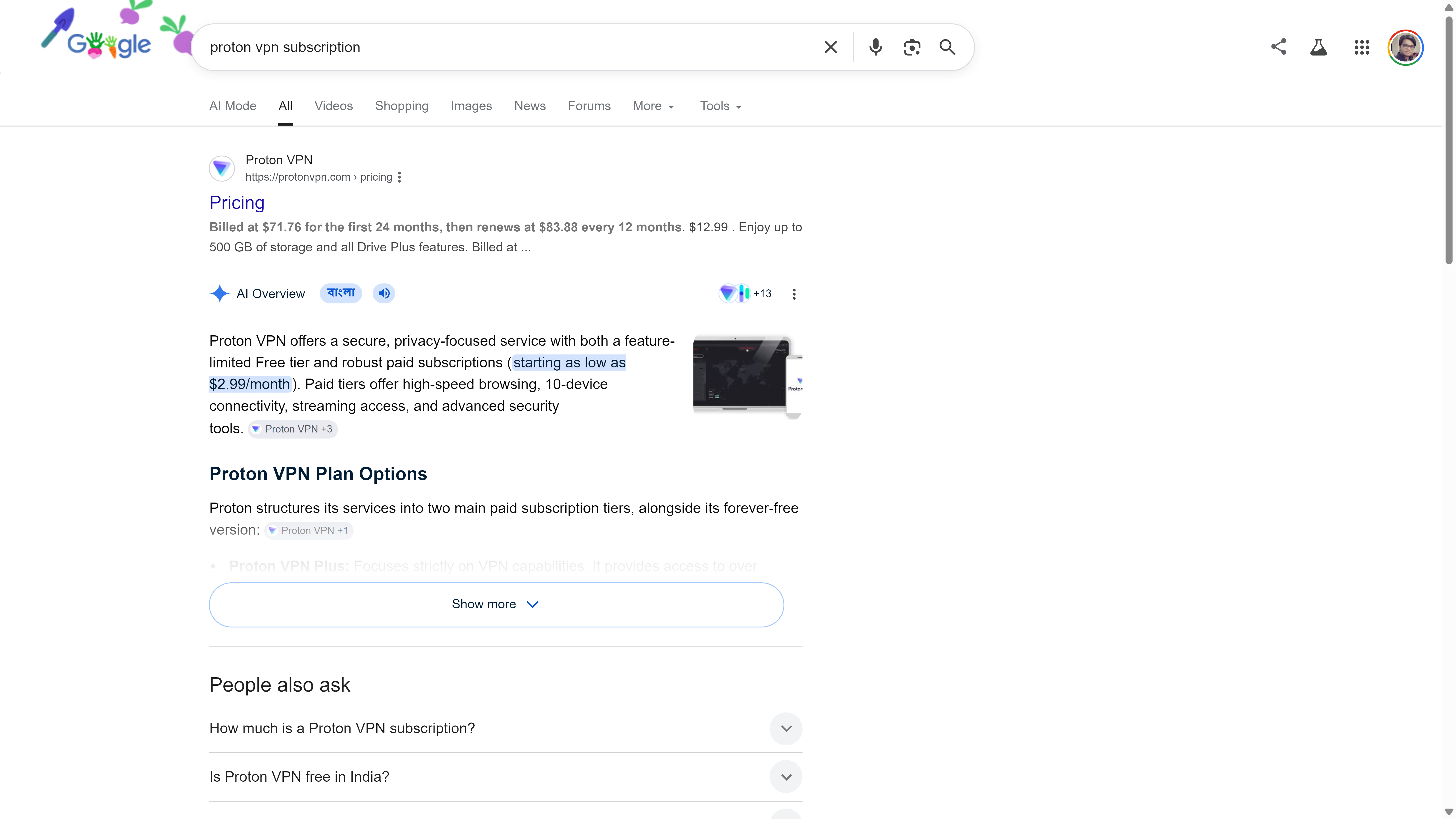Expand "Is Proton VPN free in India?"
Screen dimensions: 1456x819
pyautogui.click(x=505, y=777)
